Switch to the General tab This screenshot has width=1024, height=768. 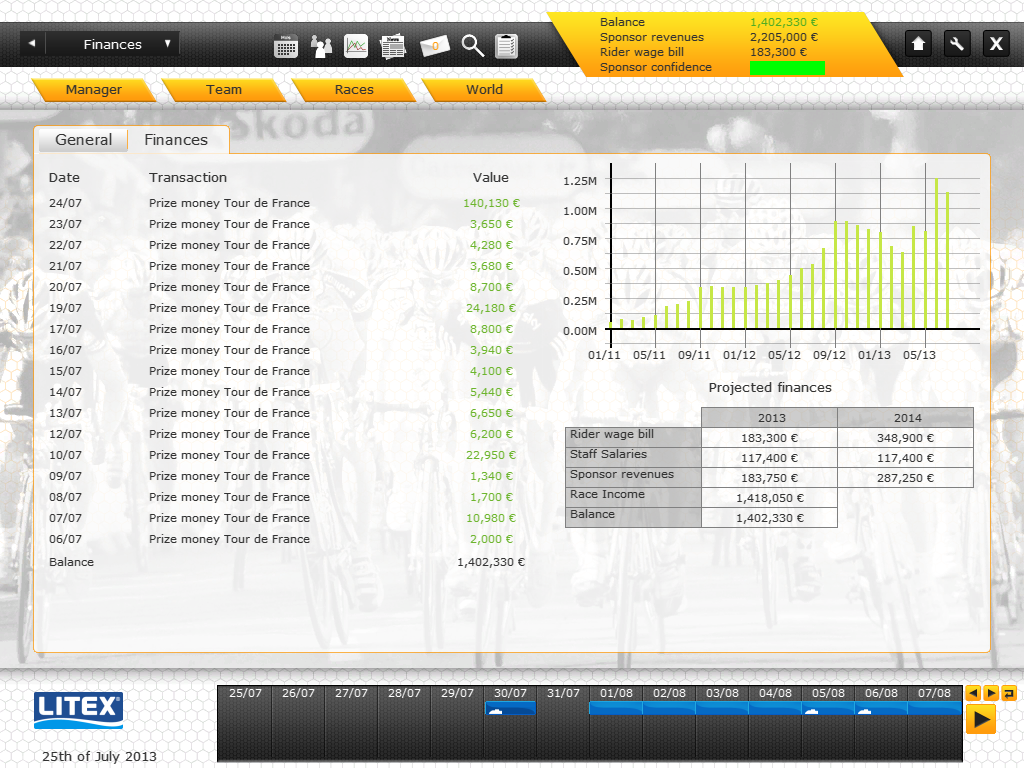pyautogui.click(x=83, y=140)
